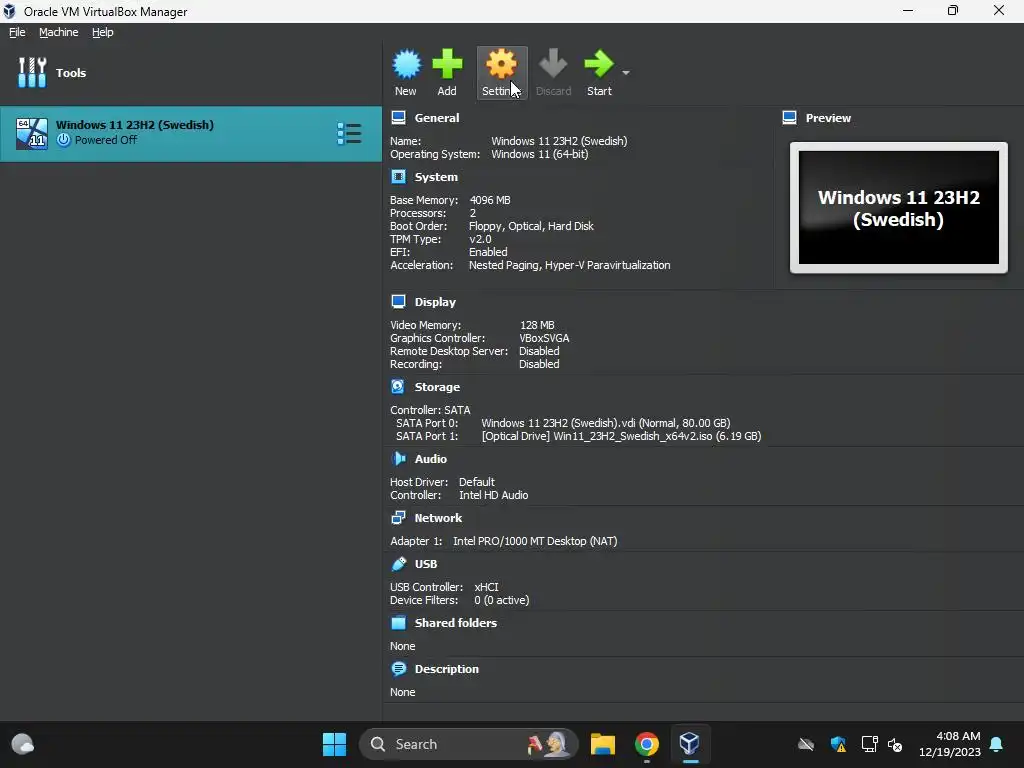Click the Windows 11 23H2 (Swedish).vdi disk entry
1024x768 pixels.
(x=605, y=423)
